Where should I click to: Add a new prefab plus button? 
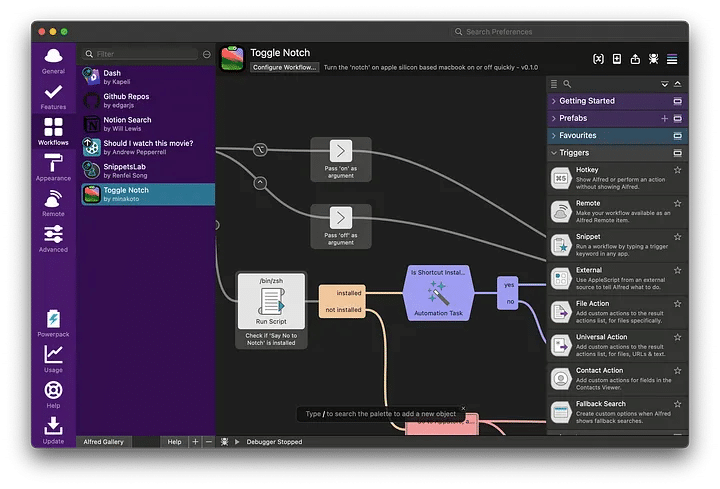664,118
